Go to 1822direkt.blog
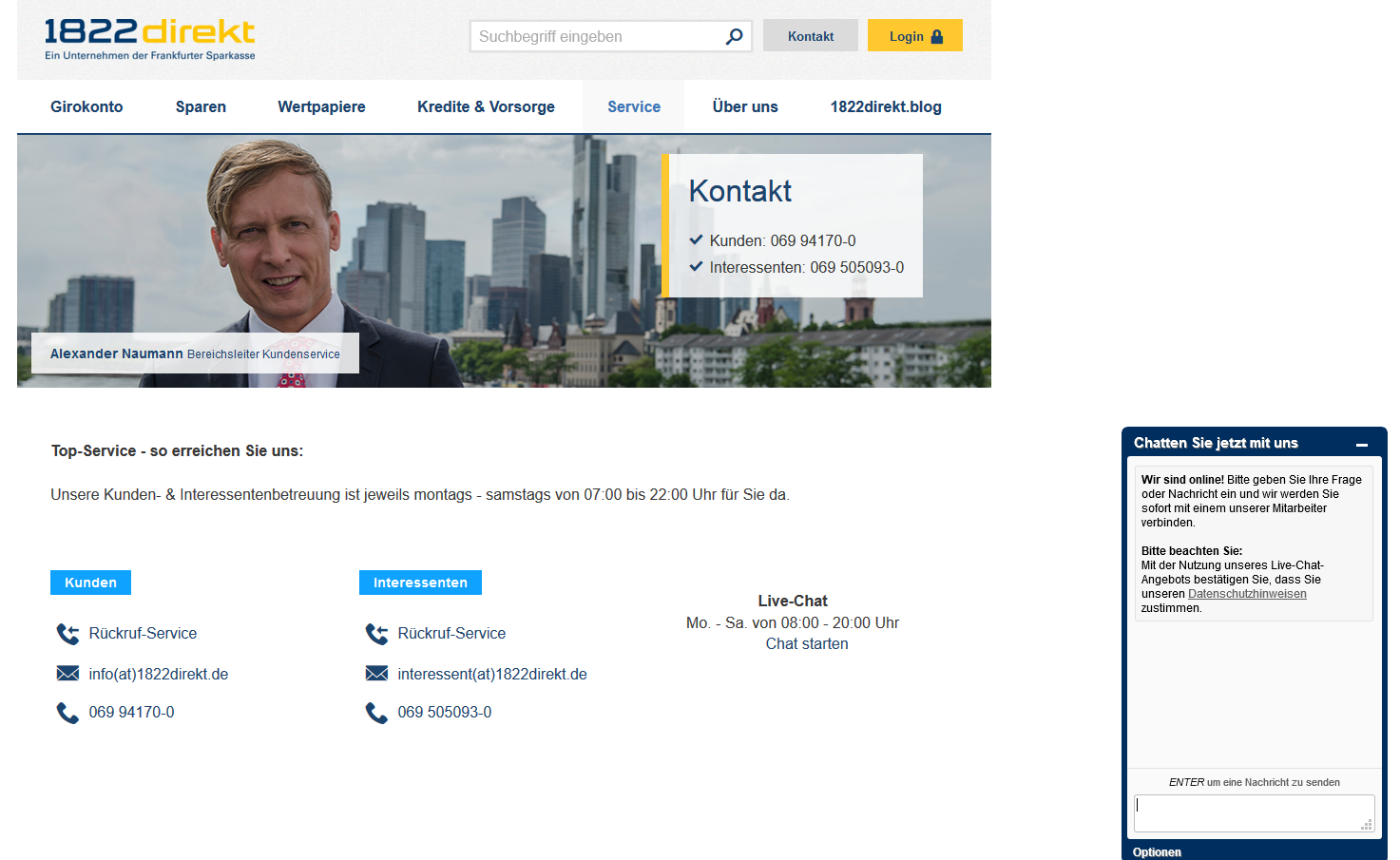The image size is (1400, 860). [886, 106]
